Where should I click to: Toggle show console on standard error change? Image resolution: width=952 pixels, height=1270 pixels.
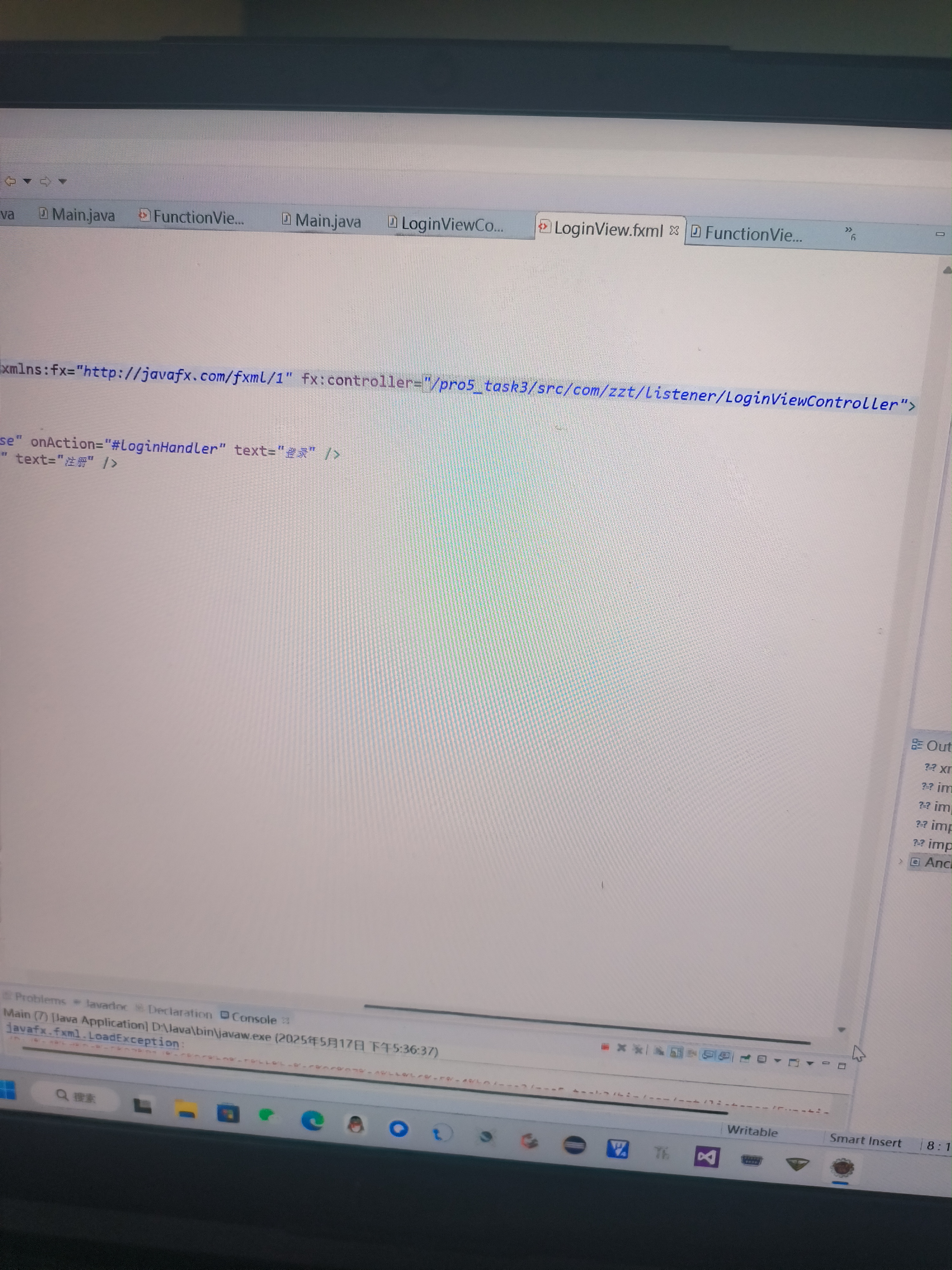[725, 1056]
